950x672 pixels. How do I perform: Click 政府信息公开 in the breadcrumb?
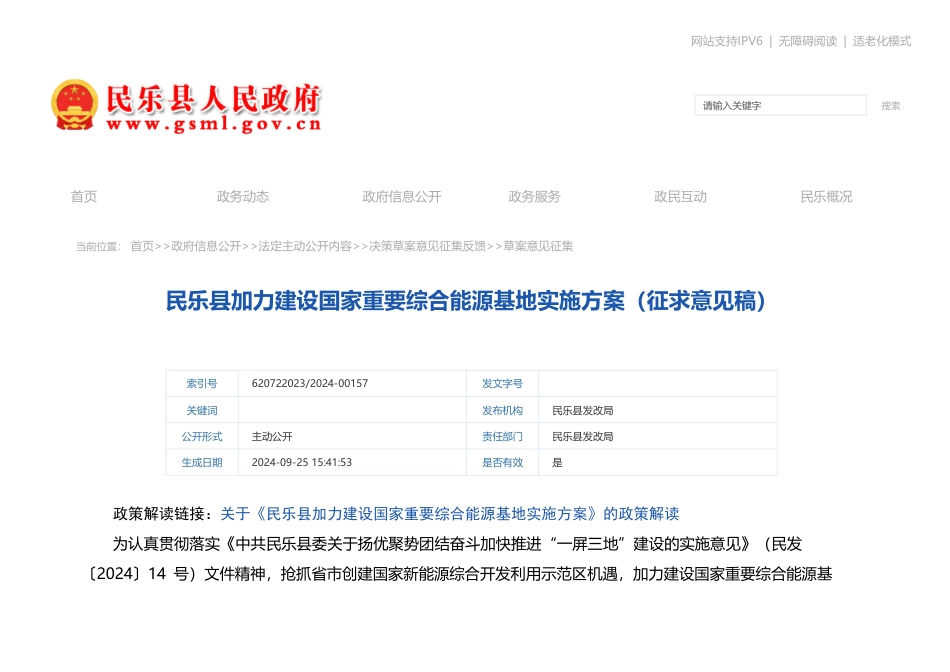point(206,246)
